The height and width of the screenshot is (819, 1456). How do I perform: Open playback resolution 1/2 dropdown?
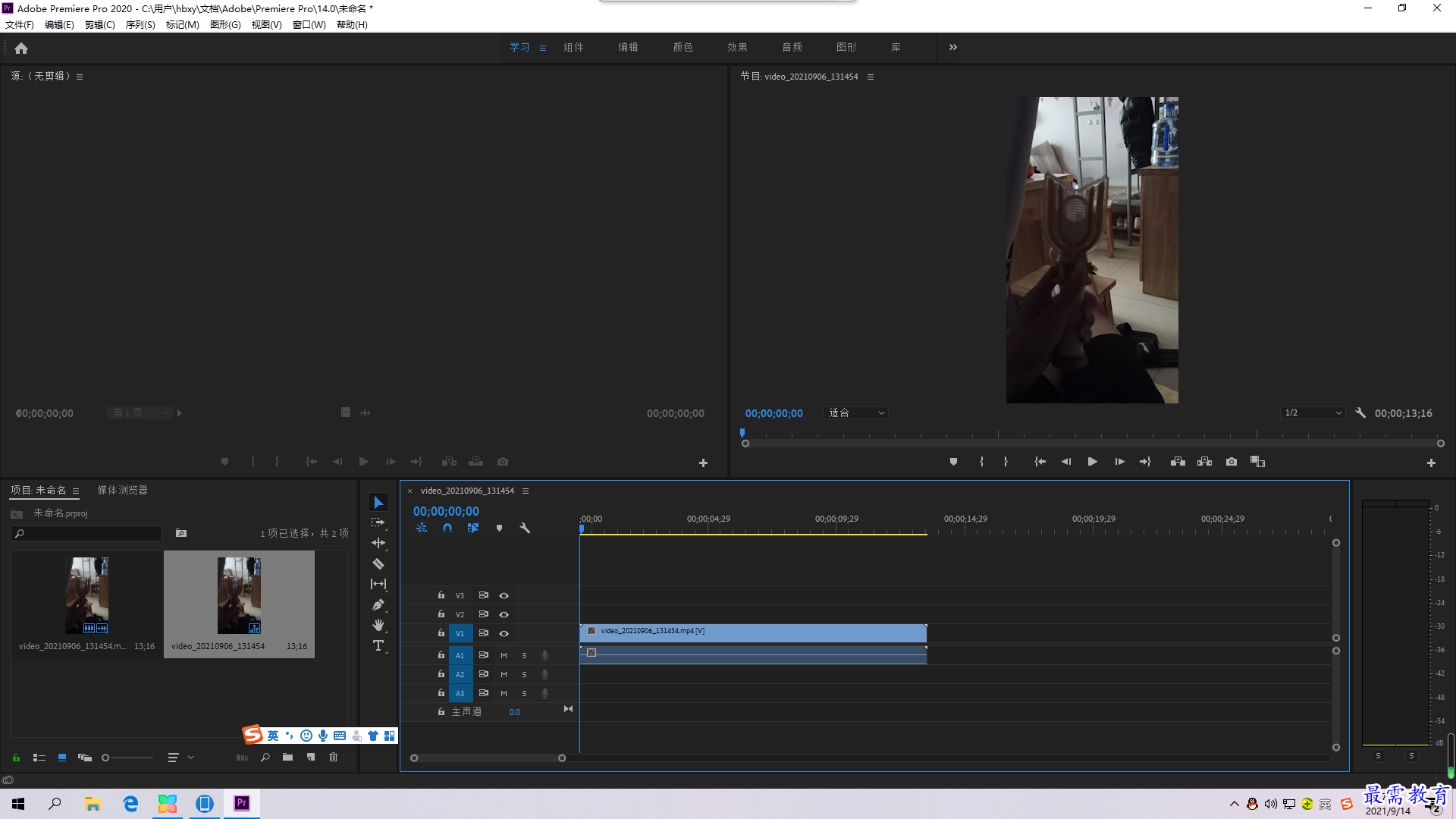coord(1313,413)
